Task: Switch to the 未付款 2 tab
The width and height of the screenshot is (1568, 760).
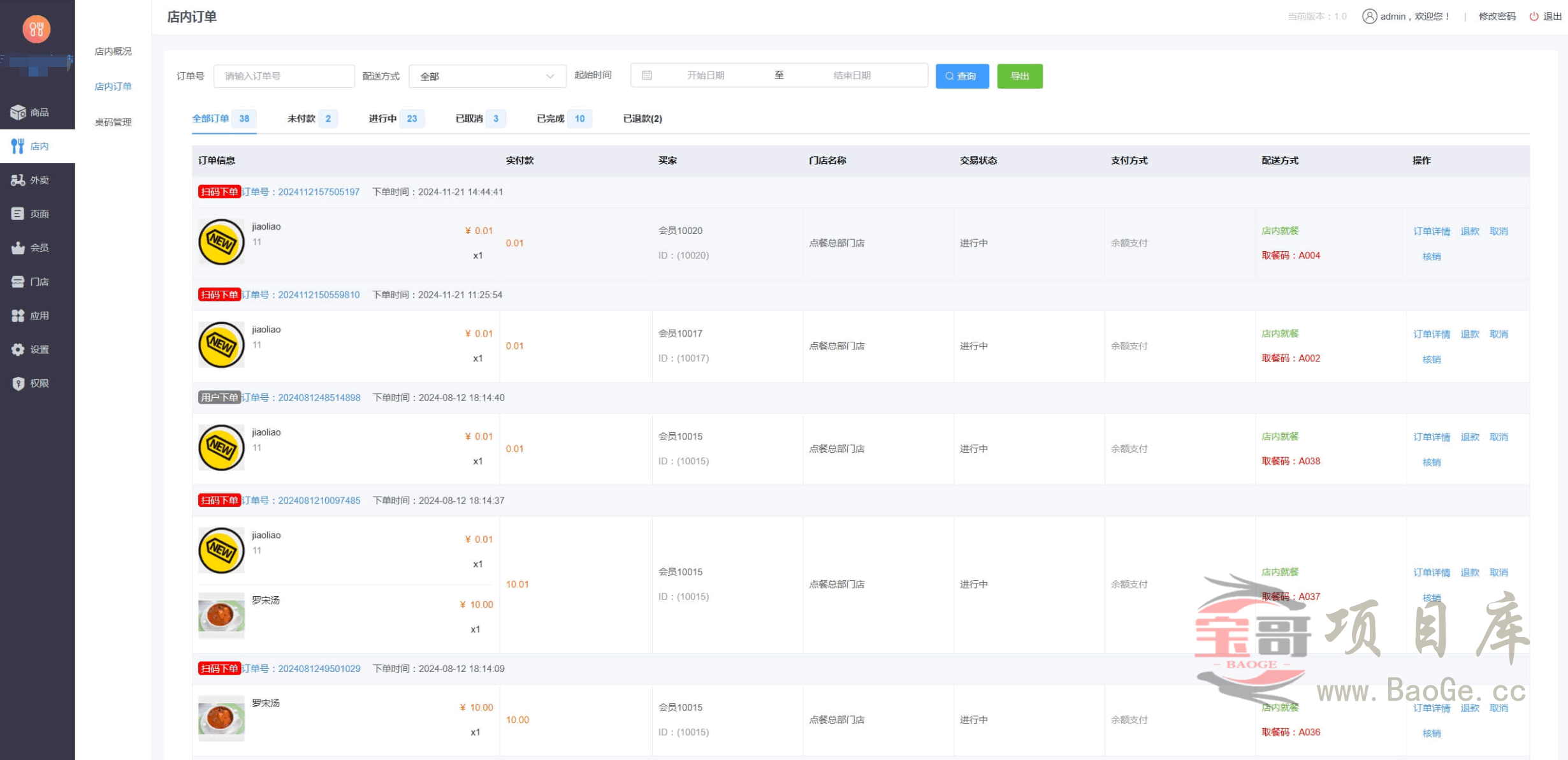Action: [x=312, y=119]
